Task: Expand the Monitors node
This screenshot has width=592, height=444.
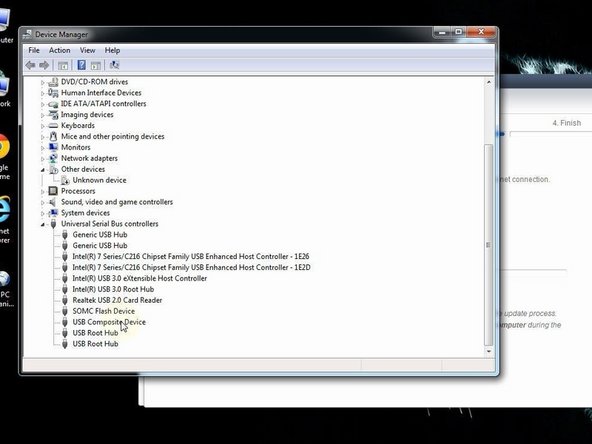Action: coord(42,148)
